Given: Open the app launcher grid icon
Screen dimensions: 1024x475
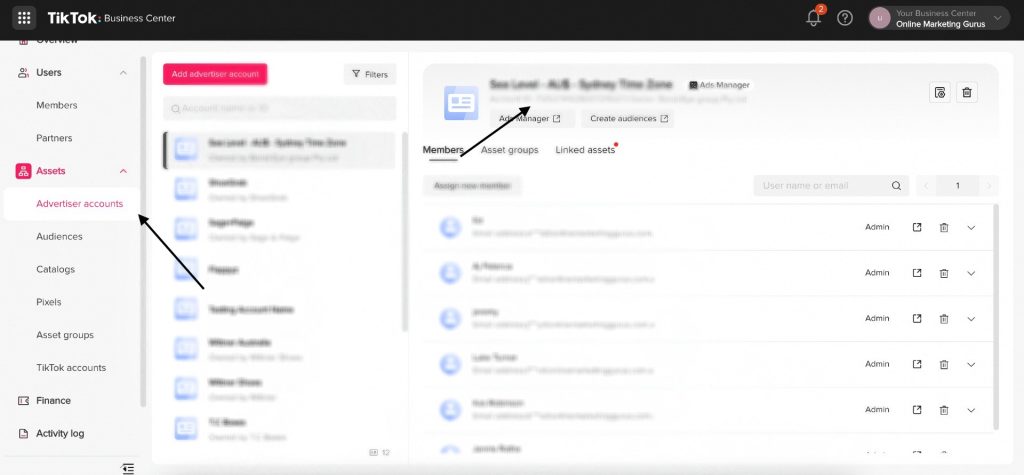Looking at the screenshot, I should coord(24,18).
